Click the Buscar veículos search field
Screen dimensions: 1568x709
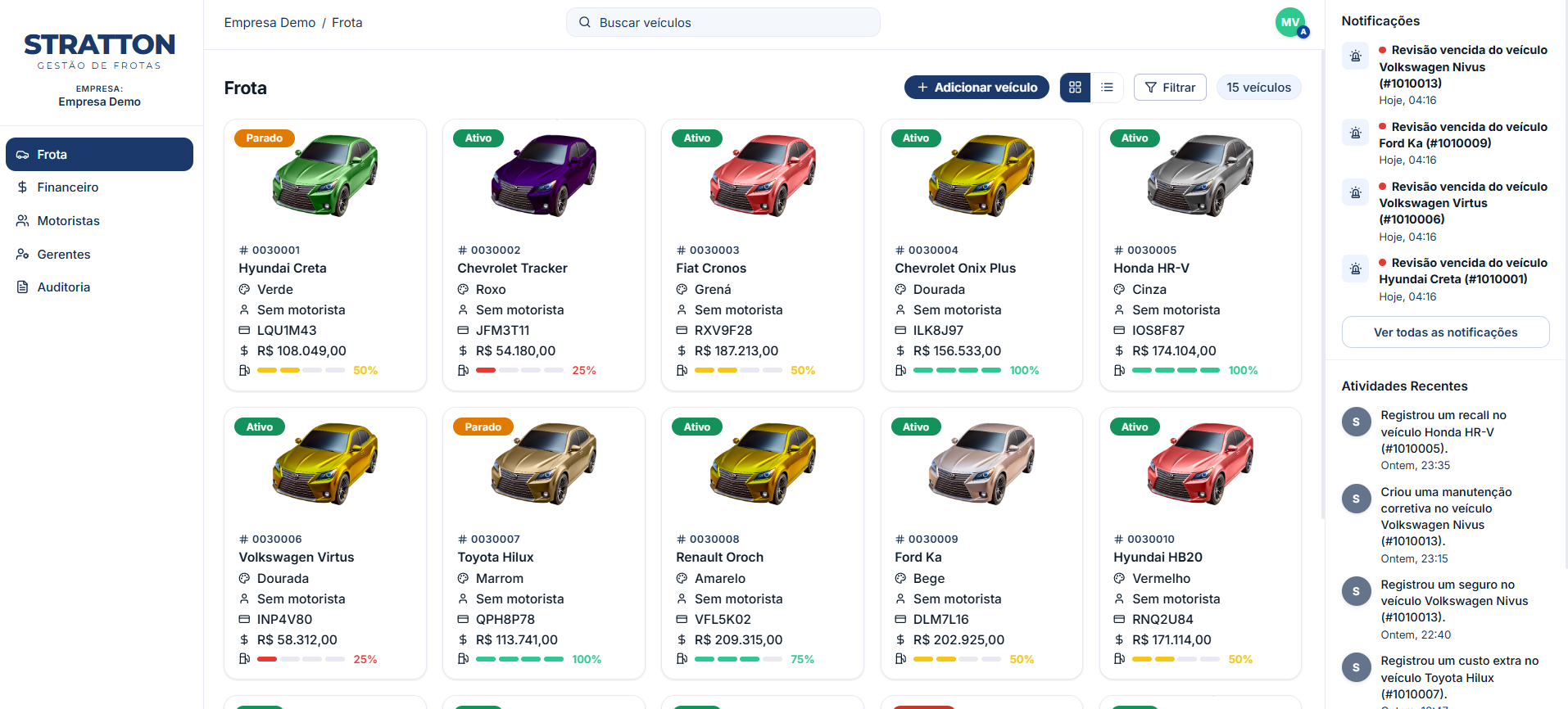coord(723,22)
